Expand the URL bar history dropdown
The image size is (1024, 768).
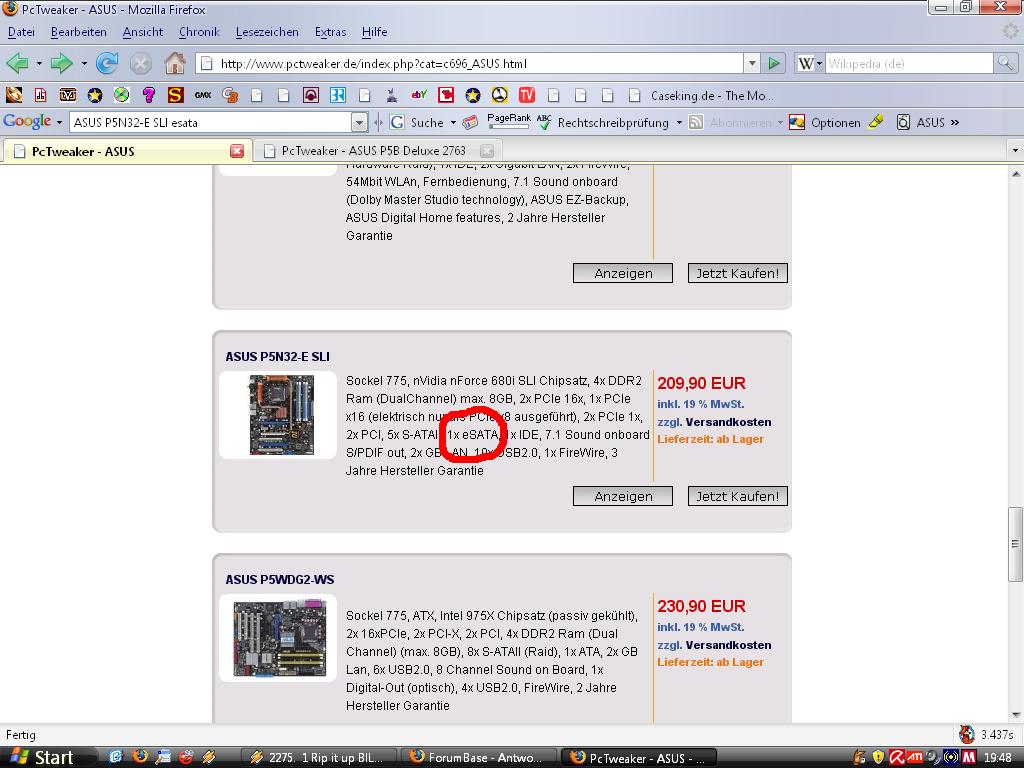752,63
